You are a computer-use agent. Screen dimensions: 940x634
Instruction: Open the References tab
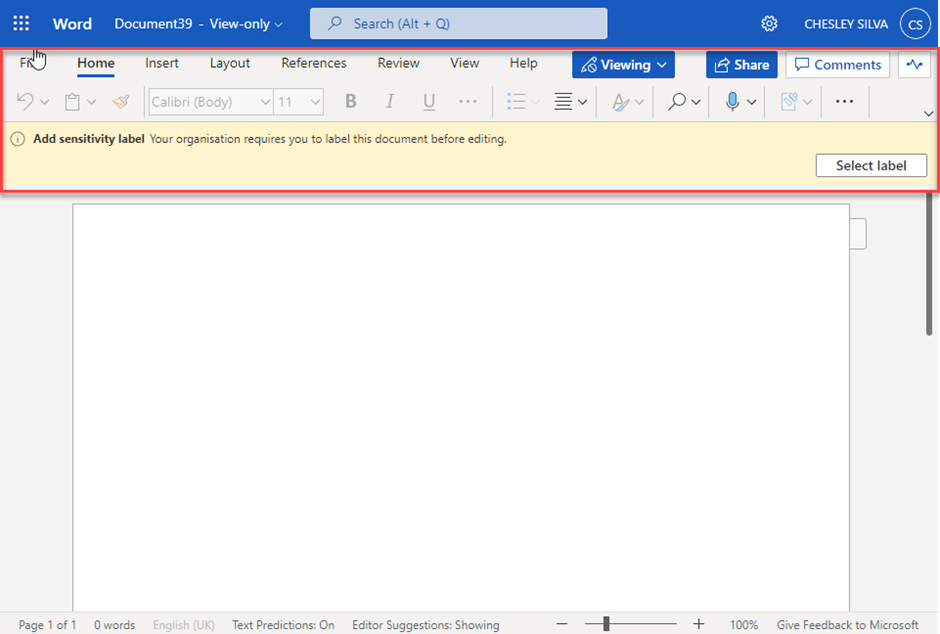pos(314,63)
